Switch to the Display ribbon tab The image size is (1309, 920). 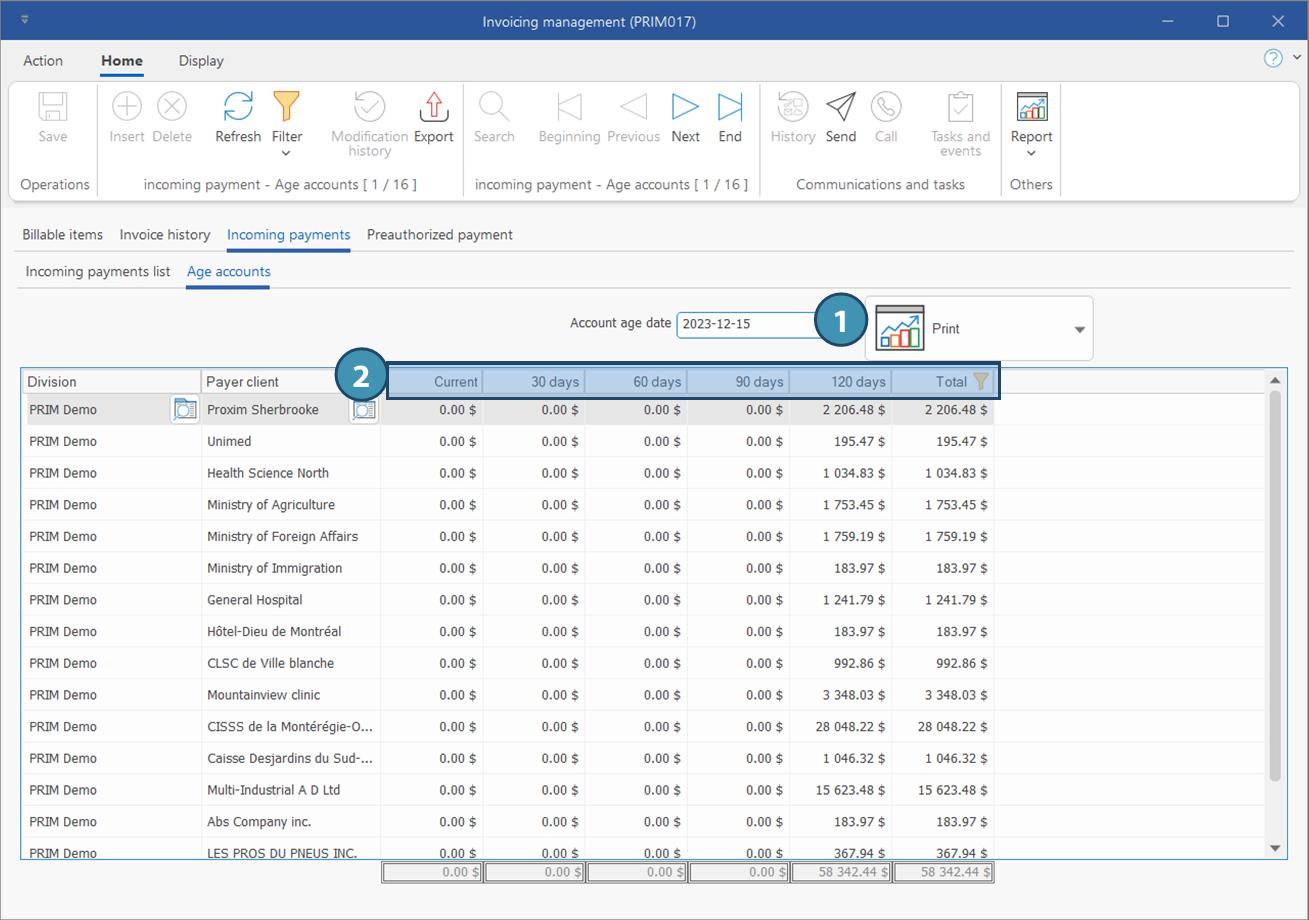pyautogui.click(x=201, y=61)
